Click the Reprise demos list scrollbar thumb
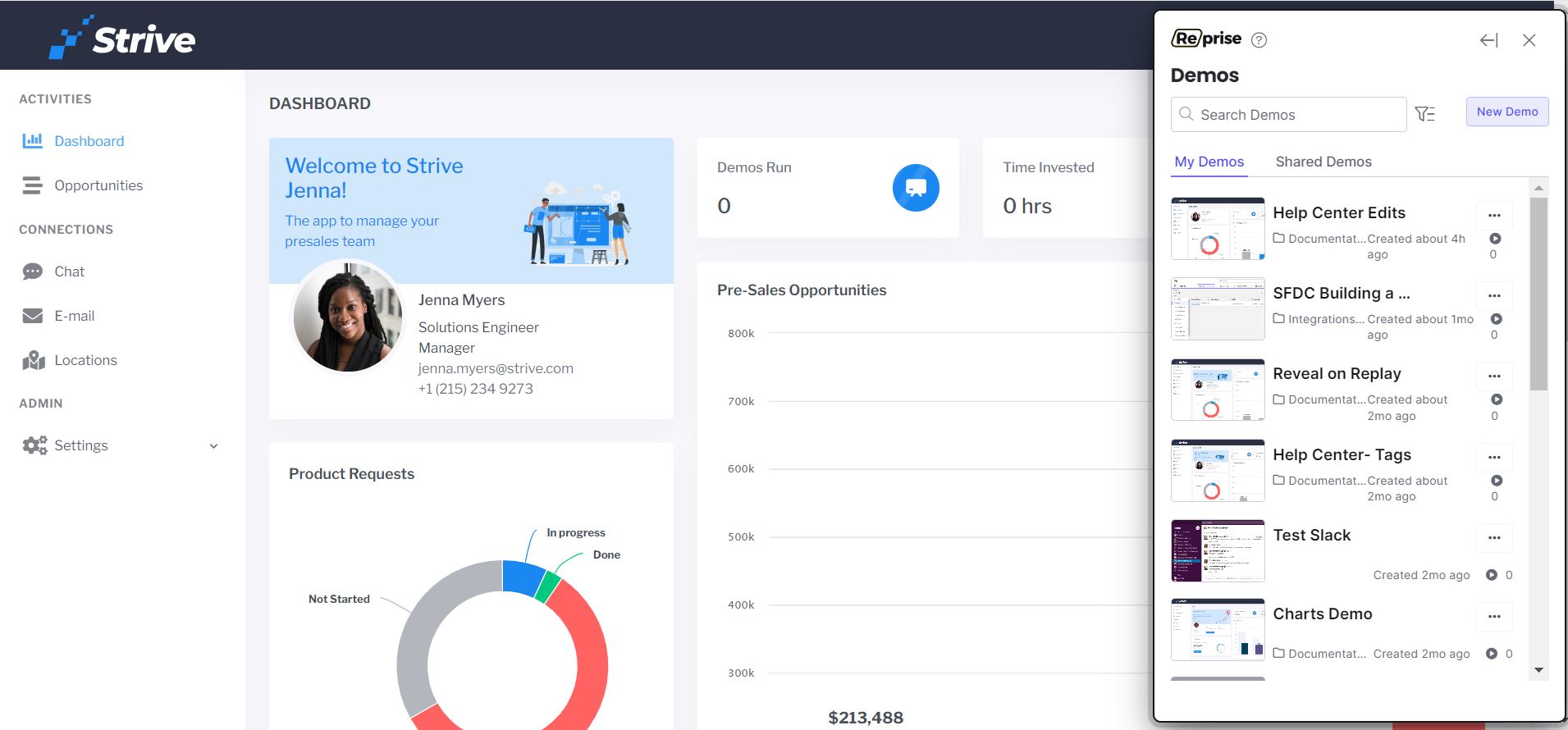1568x730 pixels. pyautogui.click(x=1538, y=293)
